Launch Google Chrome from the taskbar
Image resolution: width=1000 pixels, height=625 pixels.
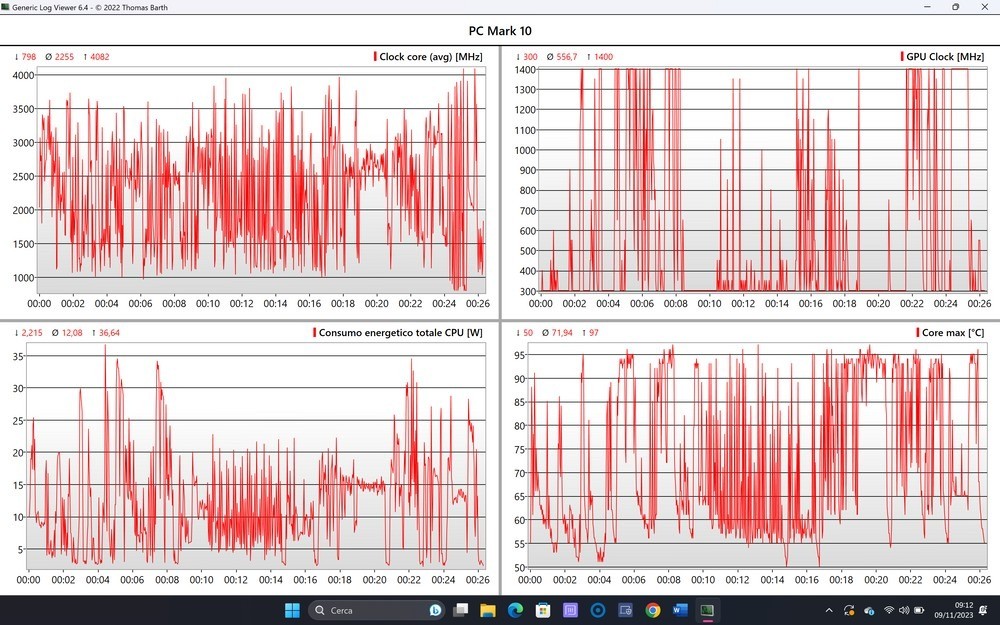click(x=653, y=610)
